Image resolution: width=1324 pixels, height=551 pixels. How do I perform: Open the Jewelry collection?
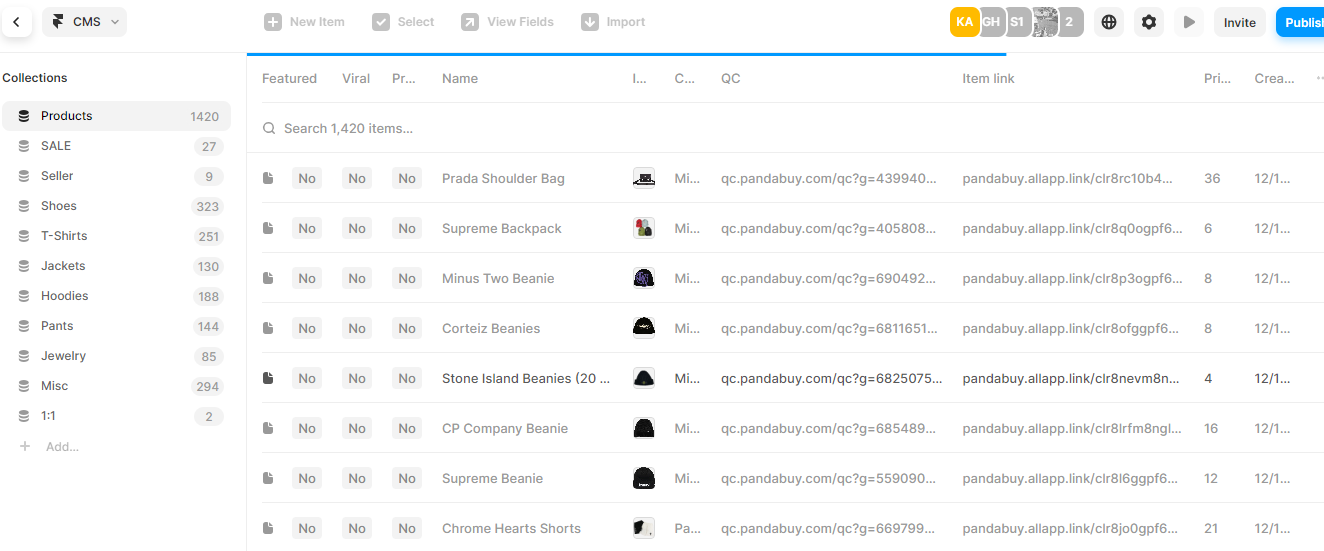(x=63, y=356)
